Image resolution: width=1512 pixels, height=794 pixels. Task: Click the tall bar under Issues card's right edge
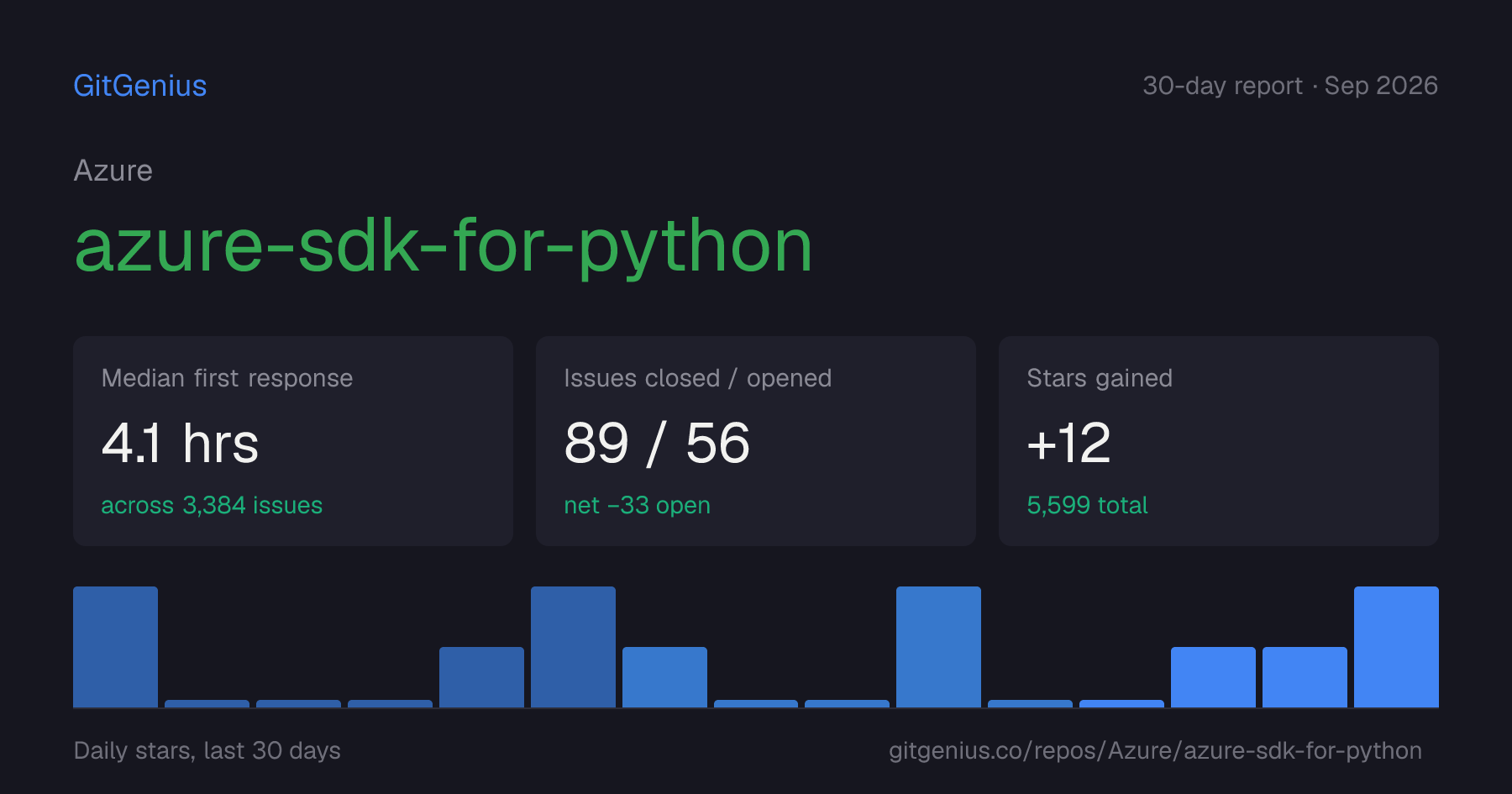click(938, 647)
